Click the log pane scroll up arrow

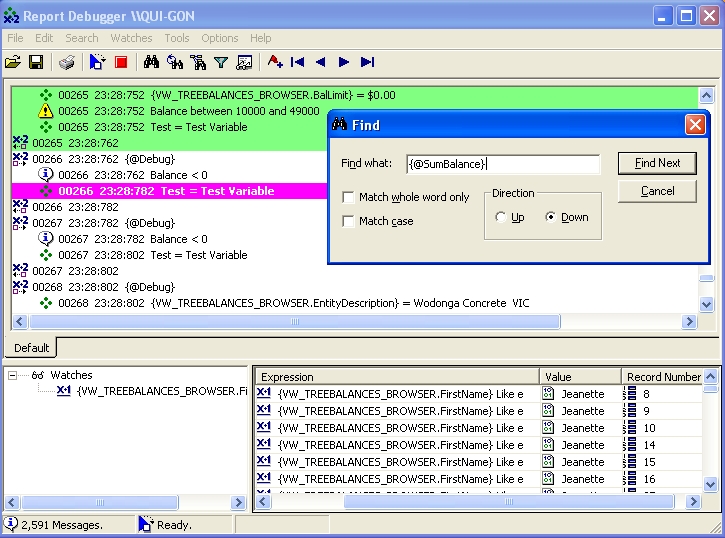click(707, 95)
